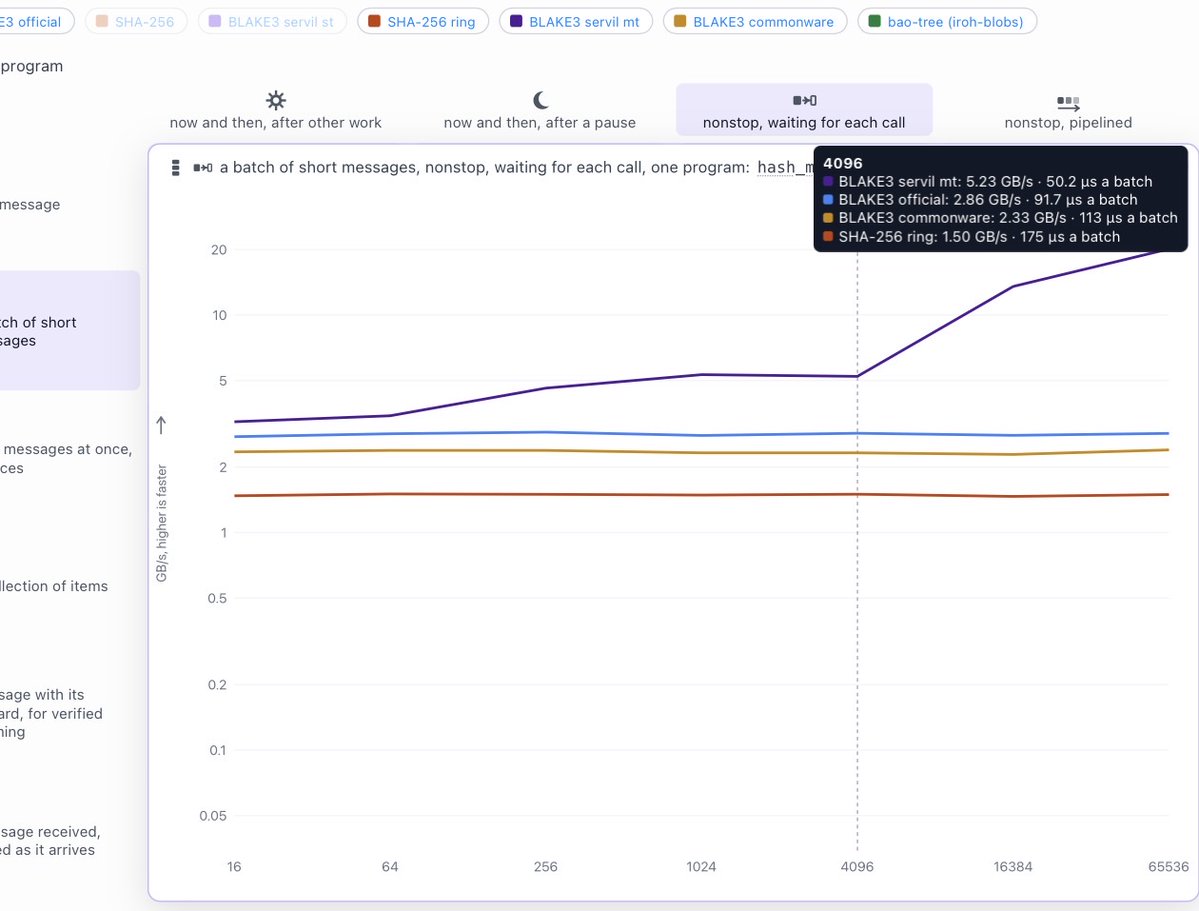Click the hash_m function name link

pos(785,168)
